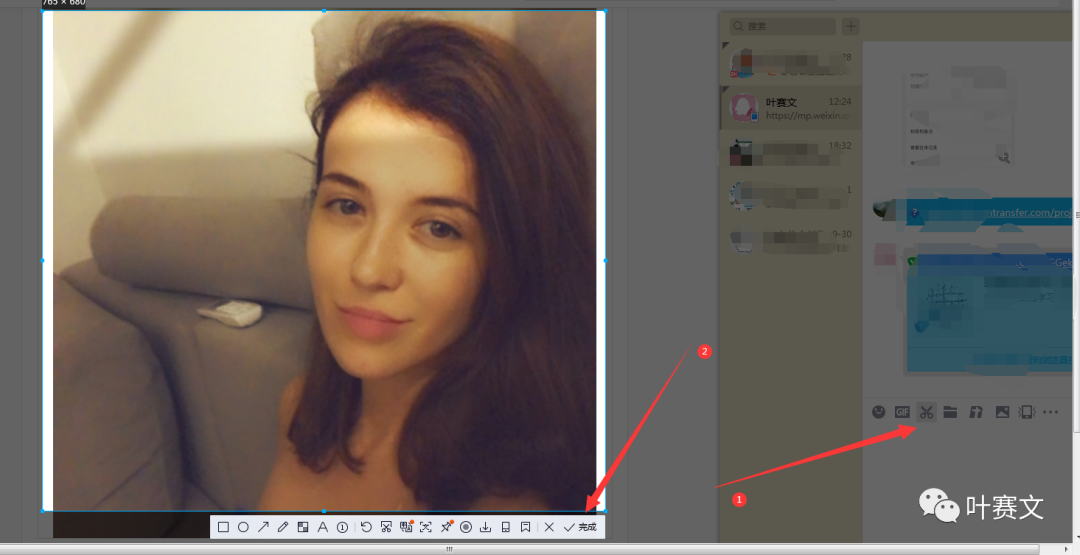Select the mosaic blur tool
The width and height of the screenshot is (1080, 555).
click(302, 527)
